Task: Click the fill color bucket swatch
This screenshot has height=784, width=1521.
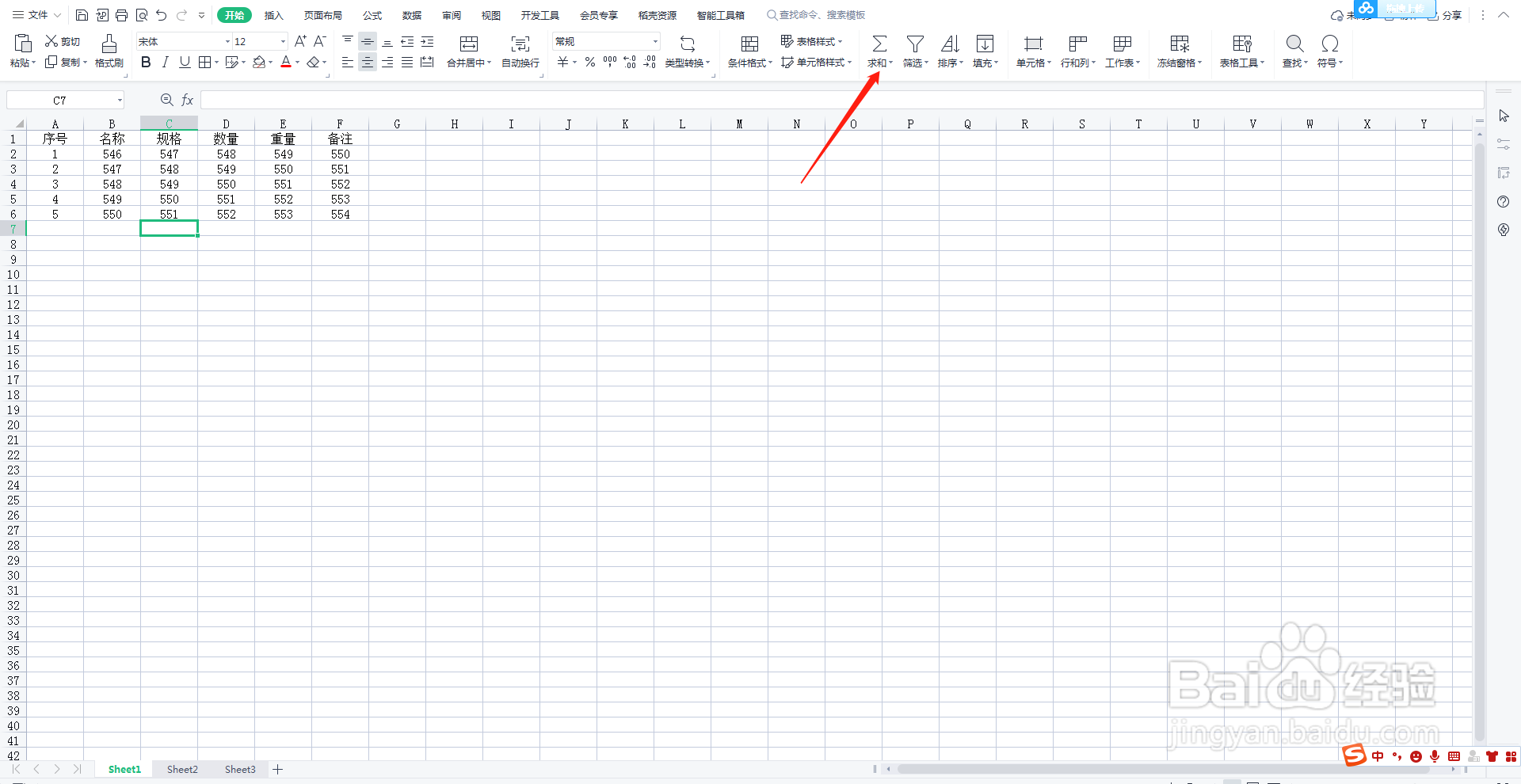Action: (259, 62)
